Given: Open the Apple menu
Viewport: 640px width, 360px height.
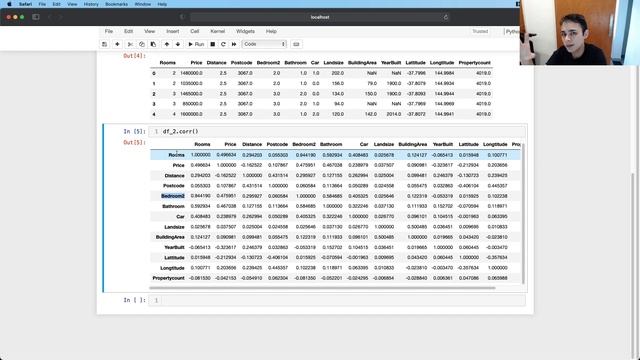Looking at the screenshot, I should pyautogui.click(x=9, y=4).
